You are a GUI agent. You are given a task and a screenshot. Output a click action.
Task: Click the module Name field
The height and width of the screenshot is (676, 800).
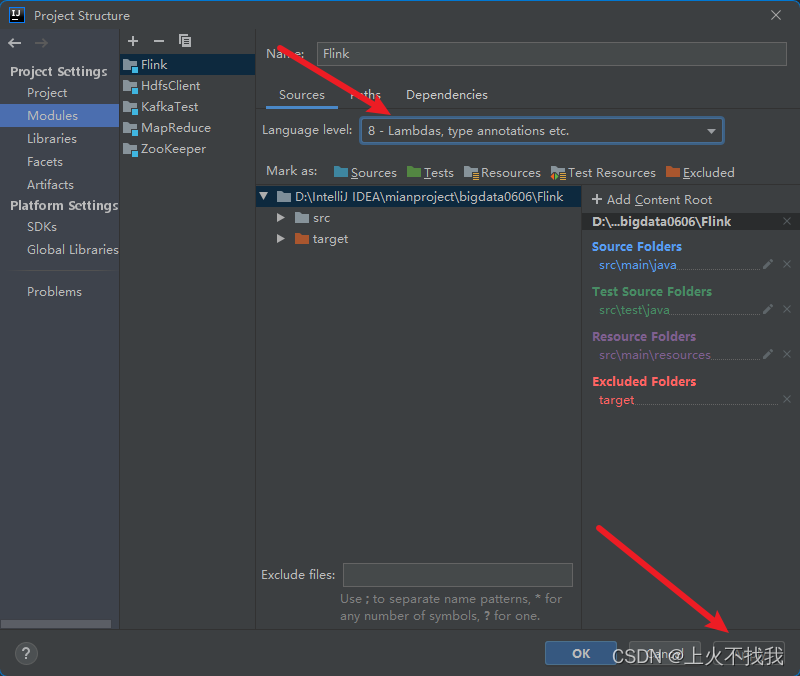pos(552,54)
